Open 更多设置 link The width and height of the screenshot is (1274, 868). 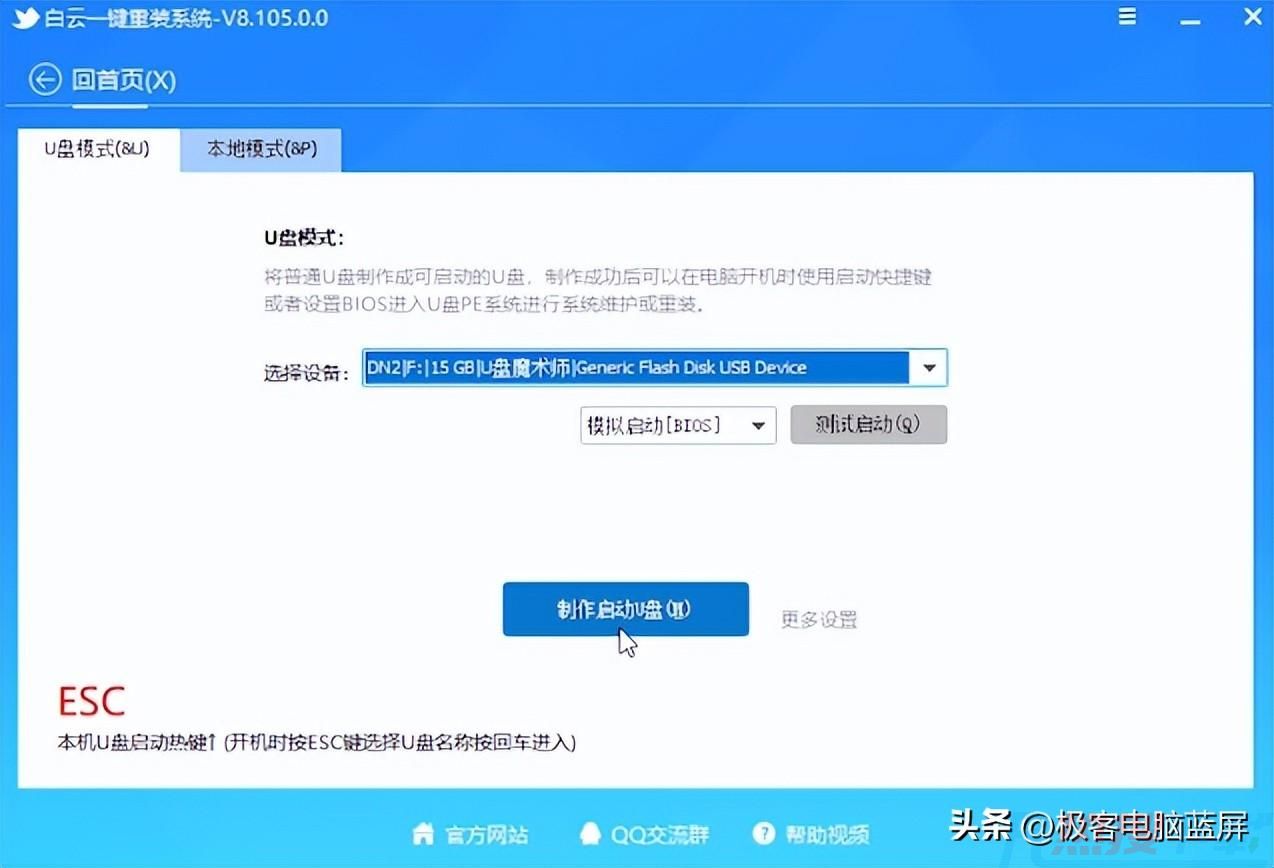(x=819, y=619)
